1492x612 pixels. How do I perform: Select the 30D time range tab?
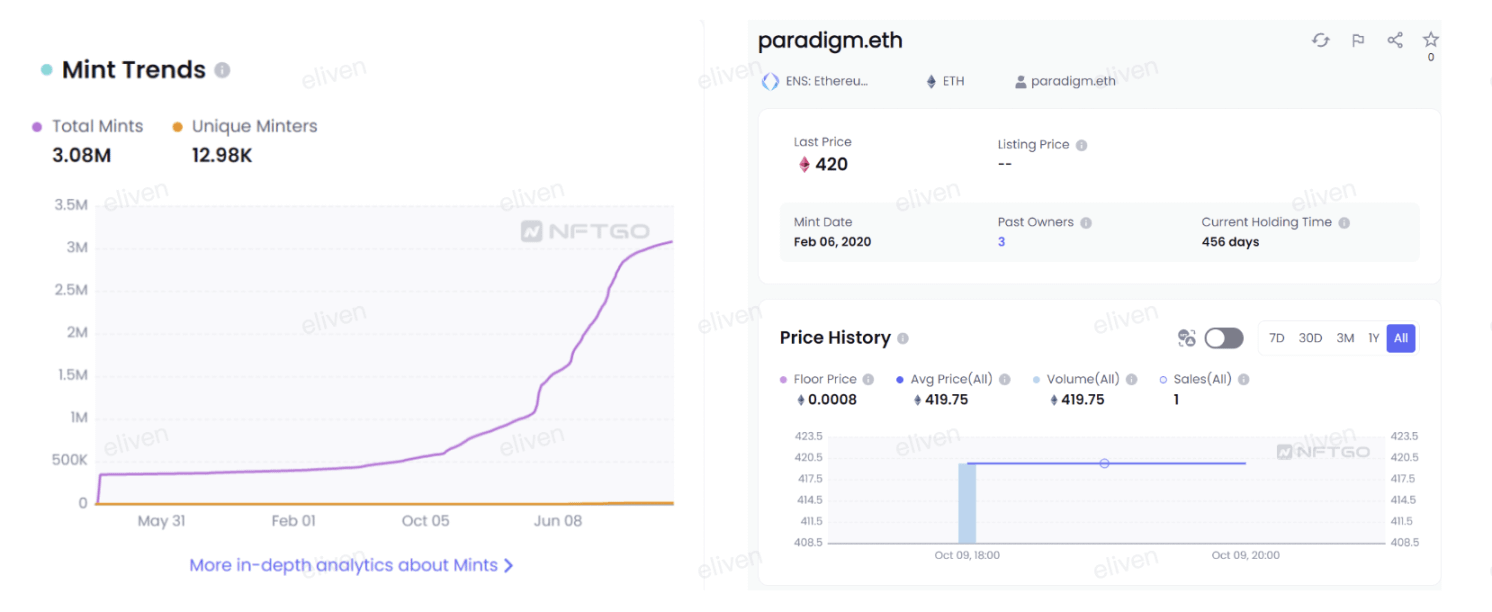[x=1310, y=338]
